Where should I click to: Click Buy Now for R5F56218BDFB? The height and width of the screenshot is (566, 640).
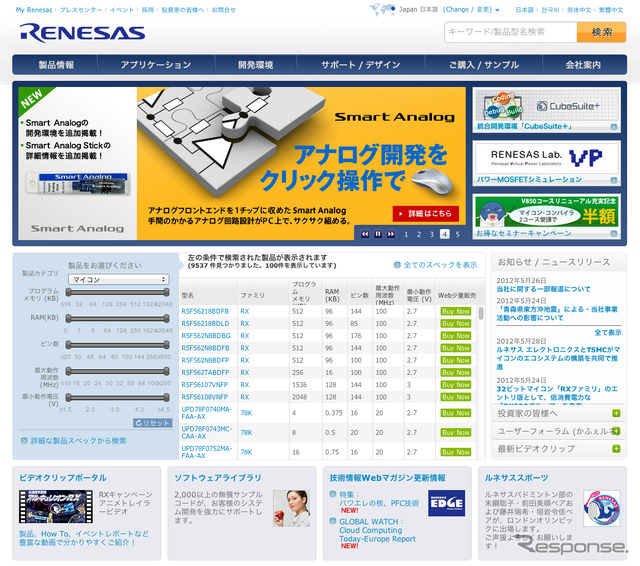point(456,311)
